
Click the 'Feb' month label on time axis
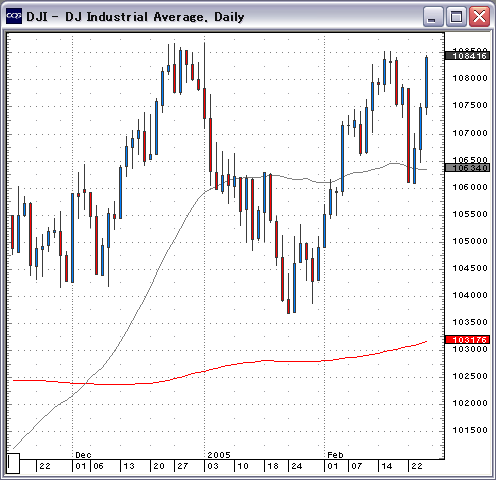[x=335, y=455]
